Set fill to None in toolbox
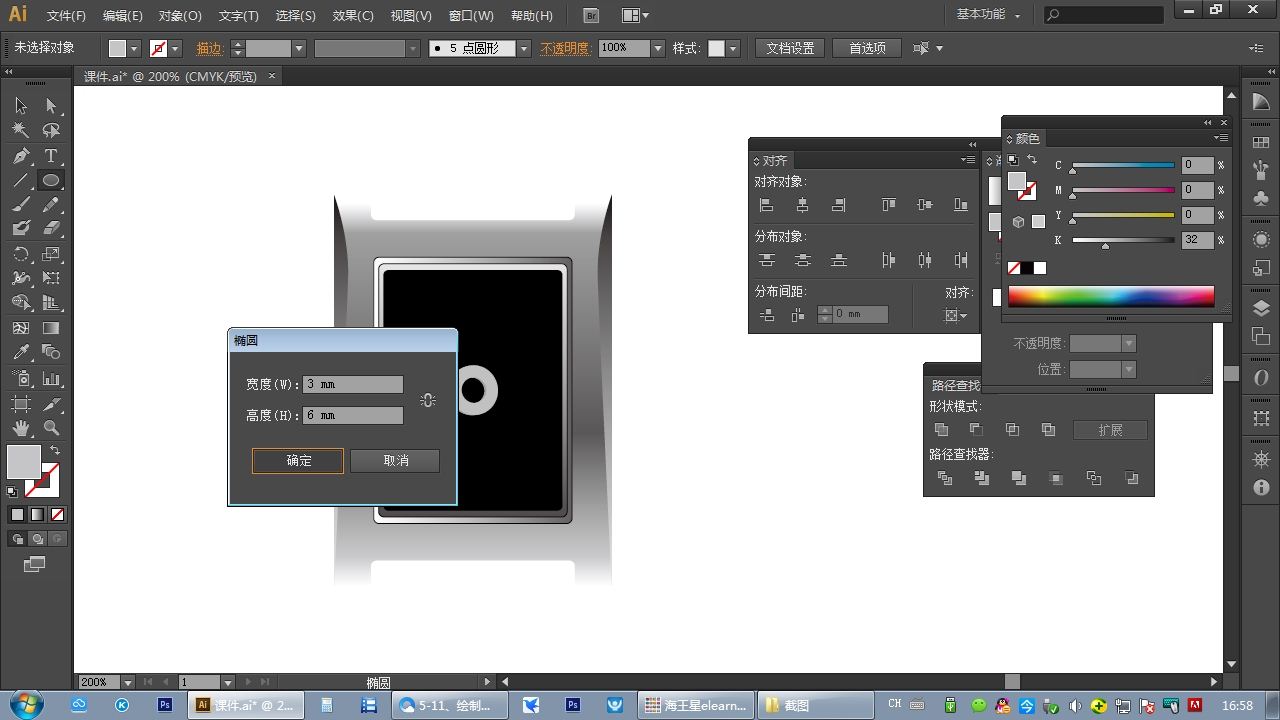Image resolution: width=1280 pixels, height=720 pixels. coord(57,515)
